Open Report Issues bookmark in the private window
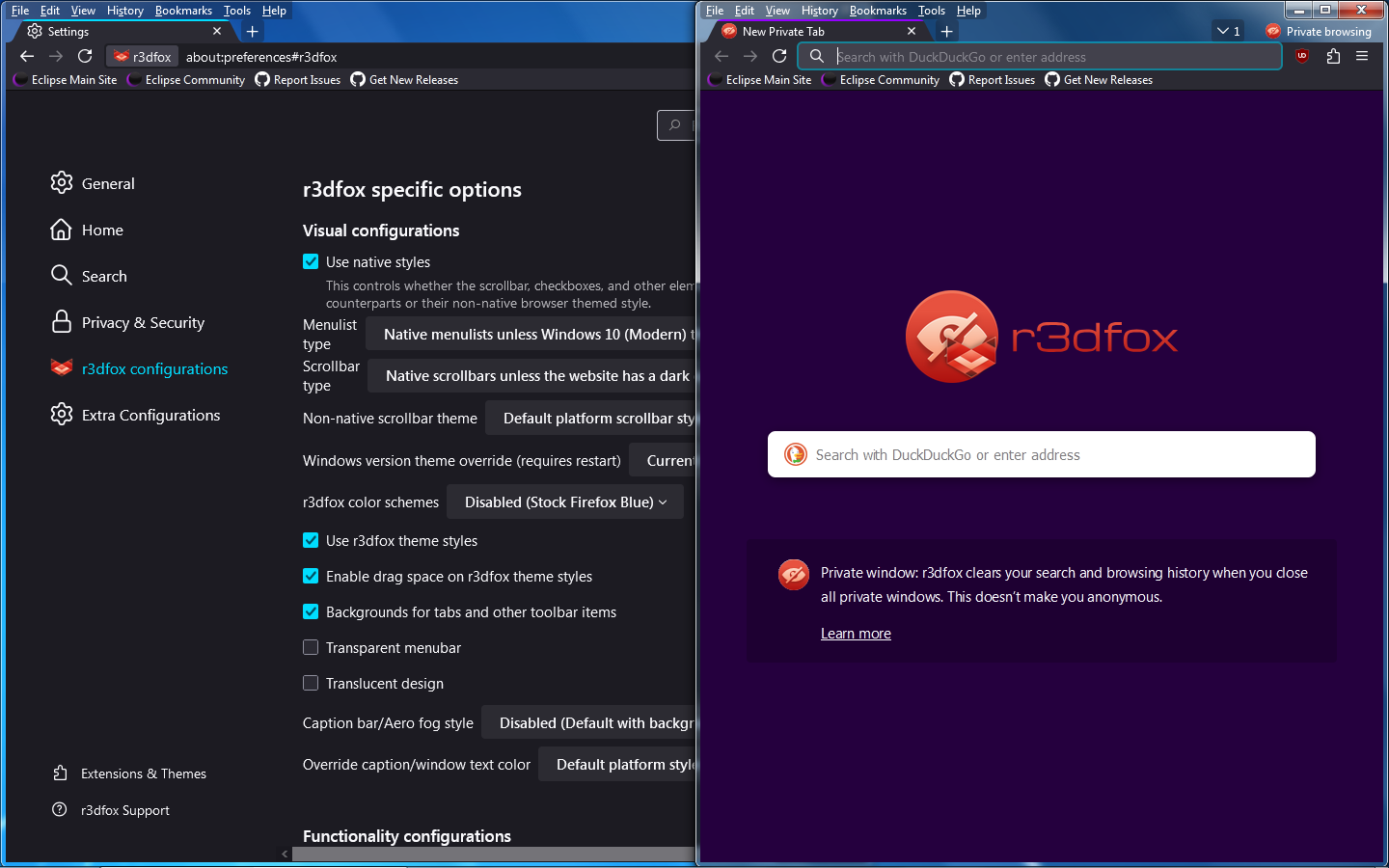The image size is (1389, 868). tap(993, 80)
